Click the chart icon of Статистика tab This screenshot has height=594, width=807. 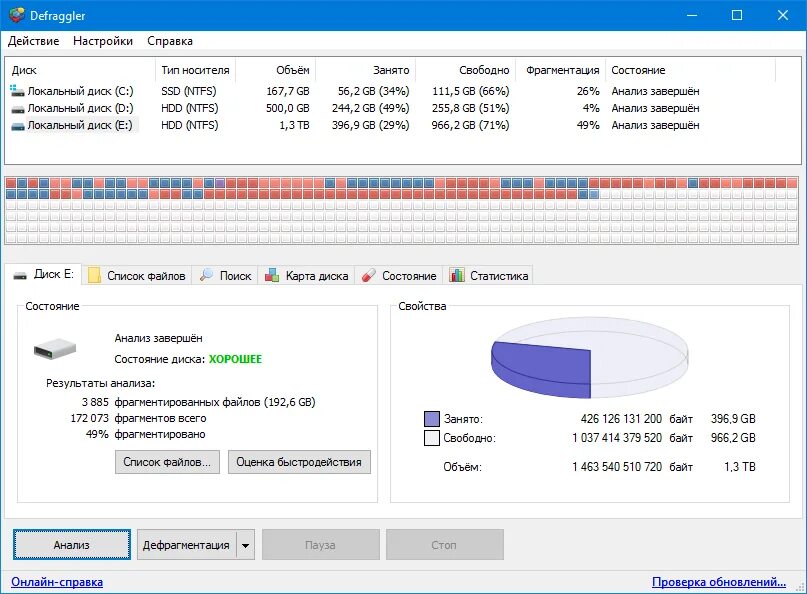(457, 275)
